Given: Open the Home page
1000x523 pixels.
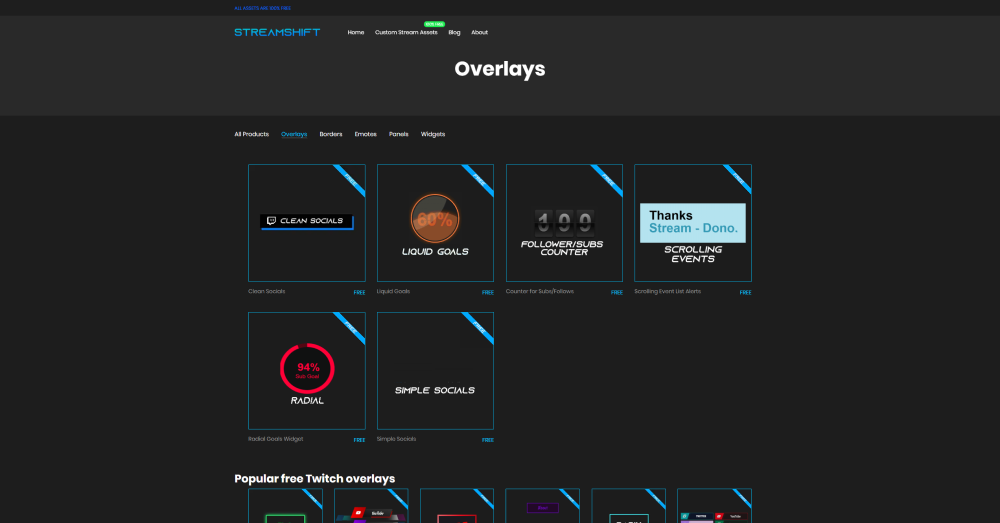Looking at the screenshot, I should [x=355, y=32].
